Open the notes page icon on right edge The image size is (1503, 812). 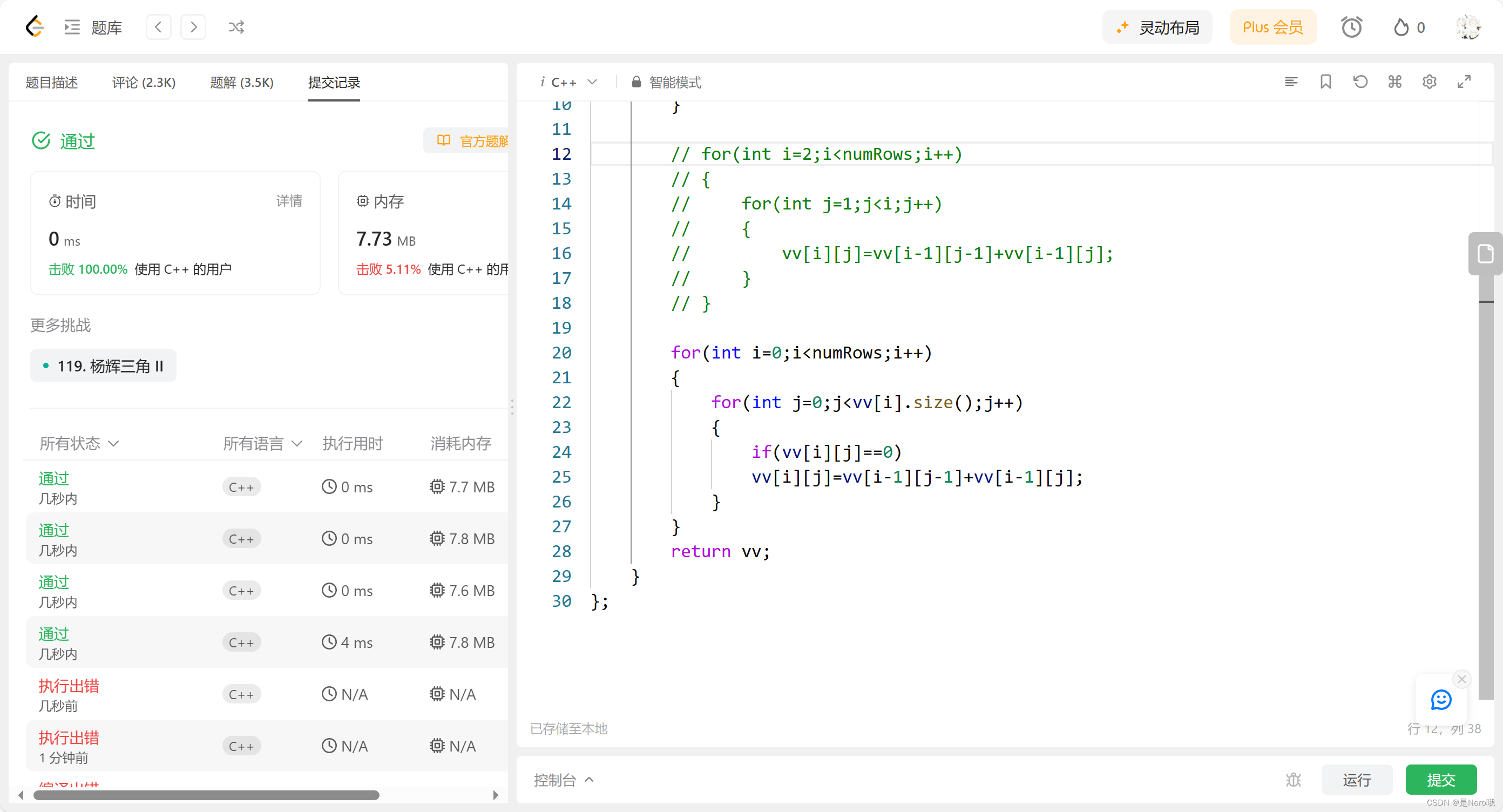click(x=1485, y=254)
